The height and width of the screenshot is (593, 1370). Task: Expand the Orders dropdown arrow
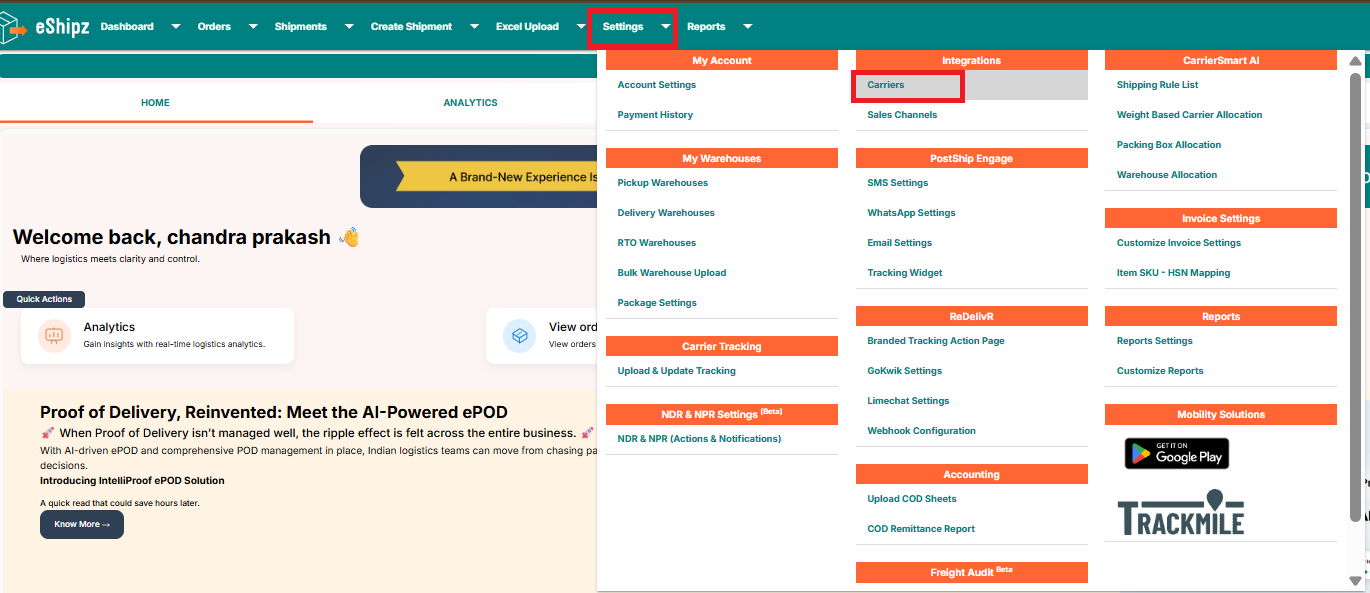click(x=253, y=27)
